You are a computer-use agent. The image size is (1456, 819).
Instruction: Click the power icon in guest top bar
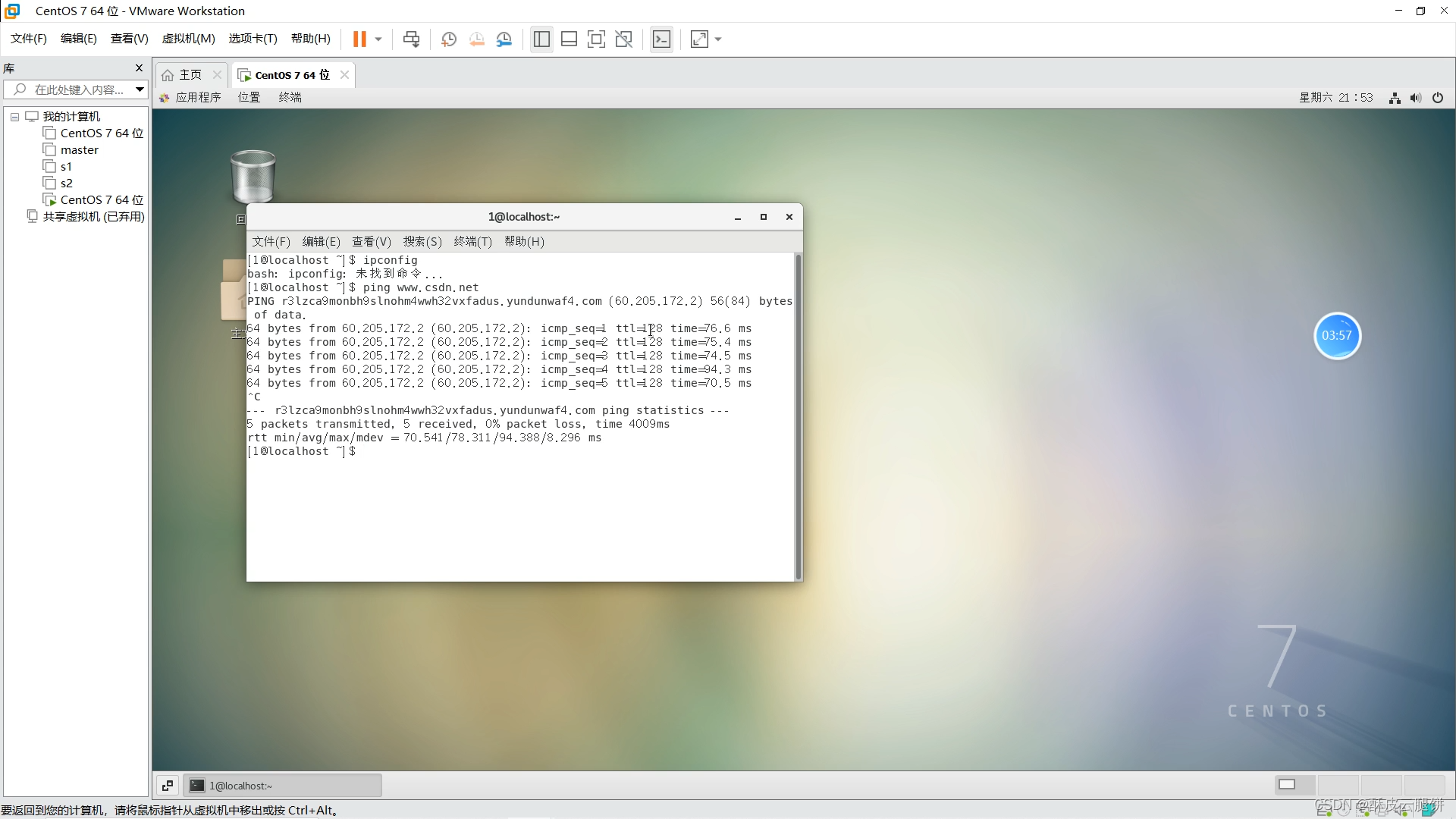click(x=1437, y=97)
